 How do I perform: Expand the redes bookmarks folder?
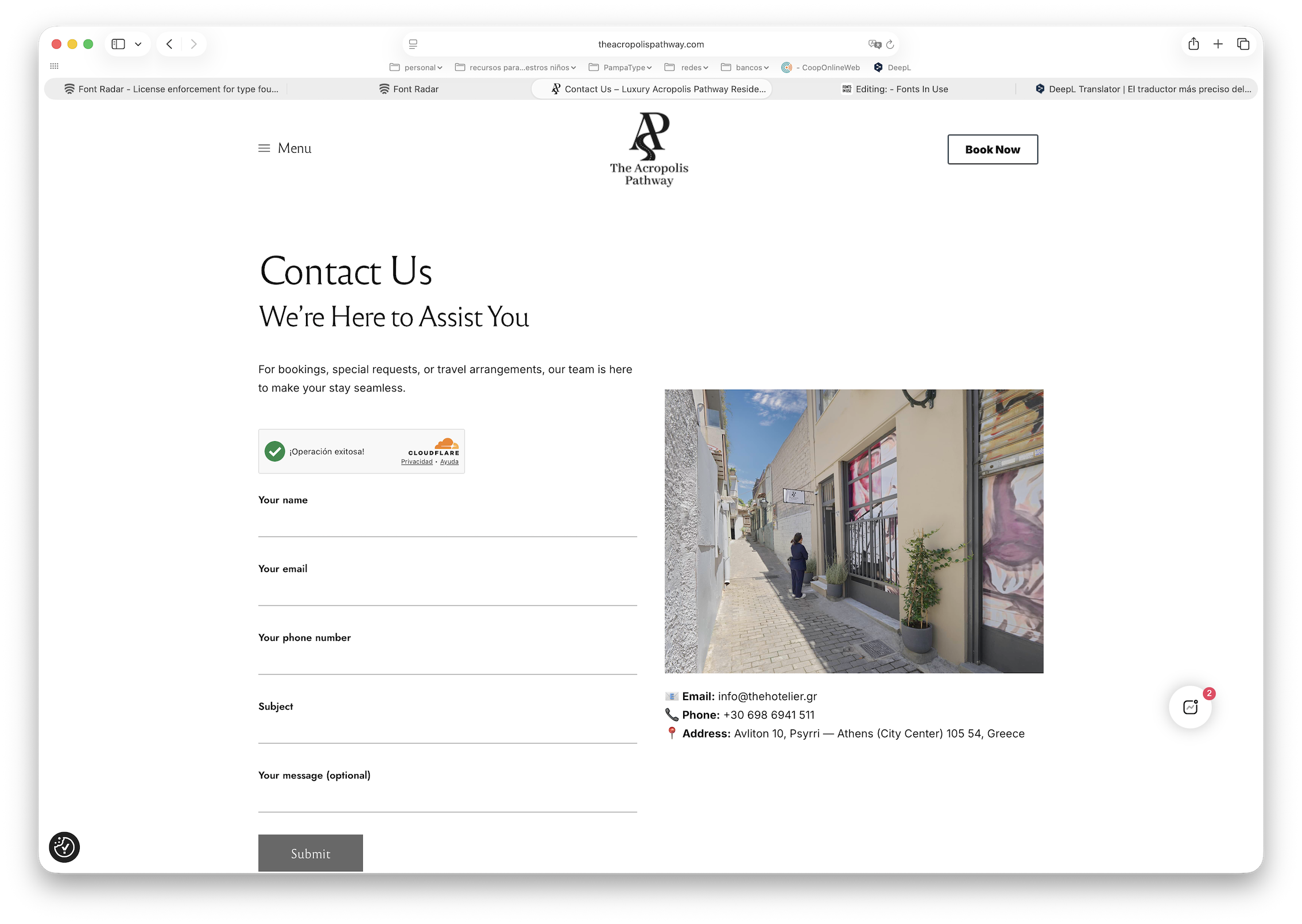pos(687,67)
